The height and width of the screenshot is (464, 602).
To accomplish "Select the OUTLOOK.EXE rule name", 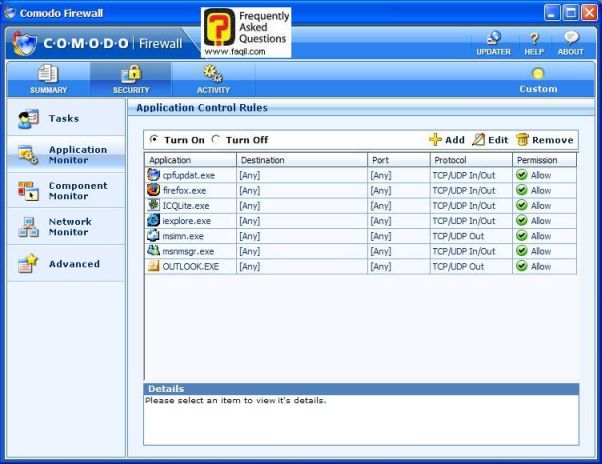I will [191, 266].
